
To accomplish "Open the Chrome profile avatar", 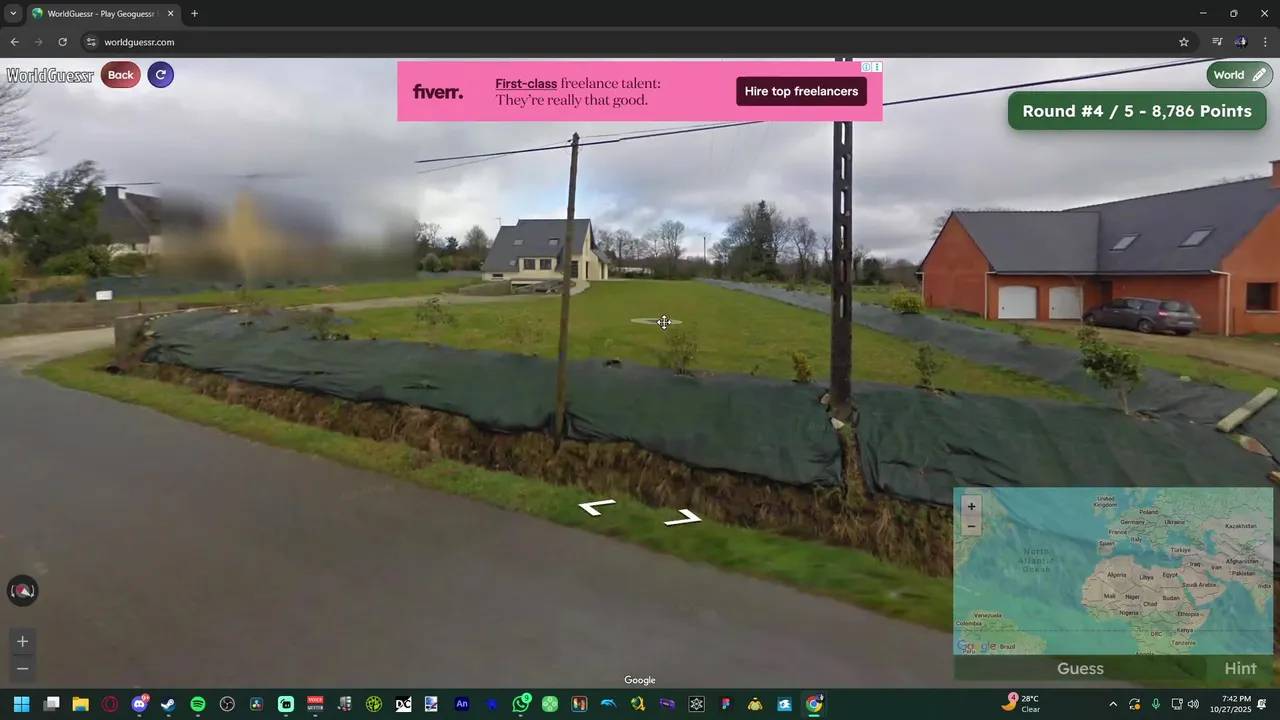I will pyautogui.click(x=1241, y=42).
